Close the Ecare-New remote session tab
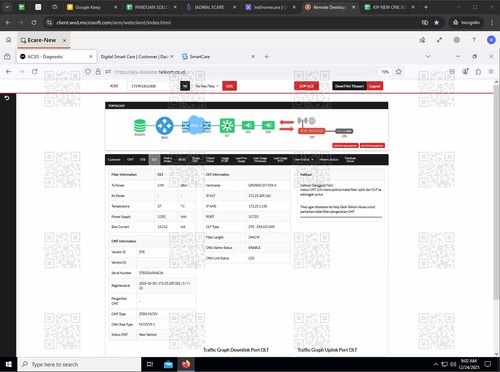500x372 pixels. [x=64, y=40]
